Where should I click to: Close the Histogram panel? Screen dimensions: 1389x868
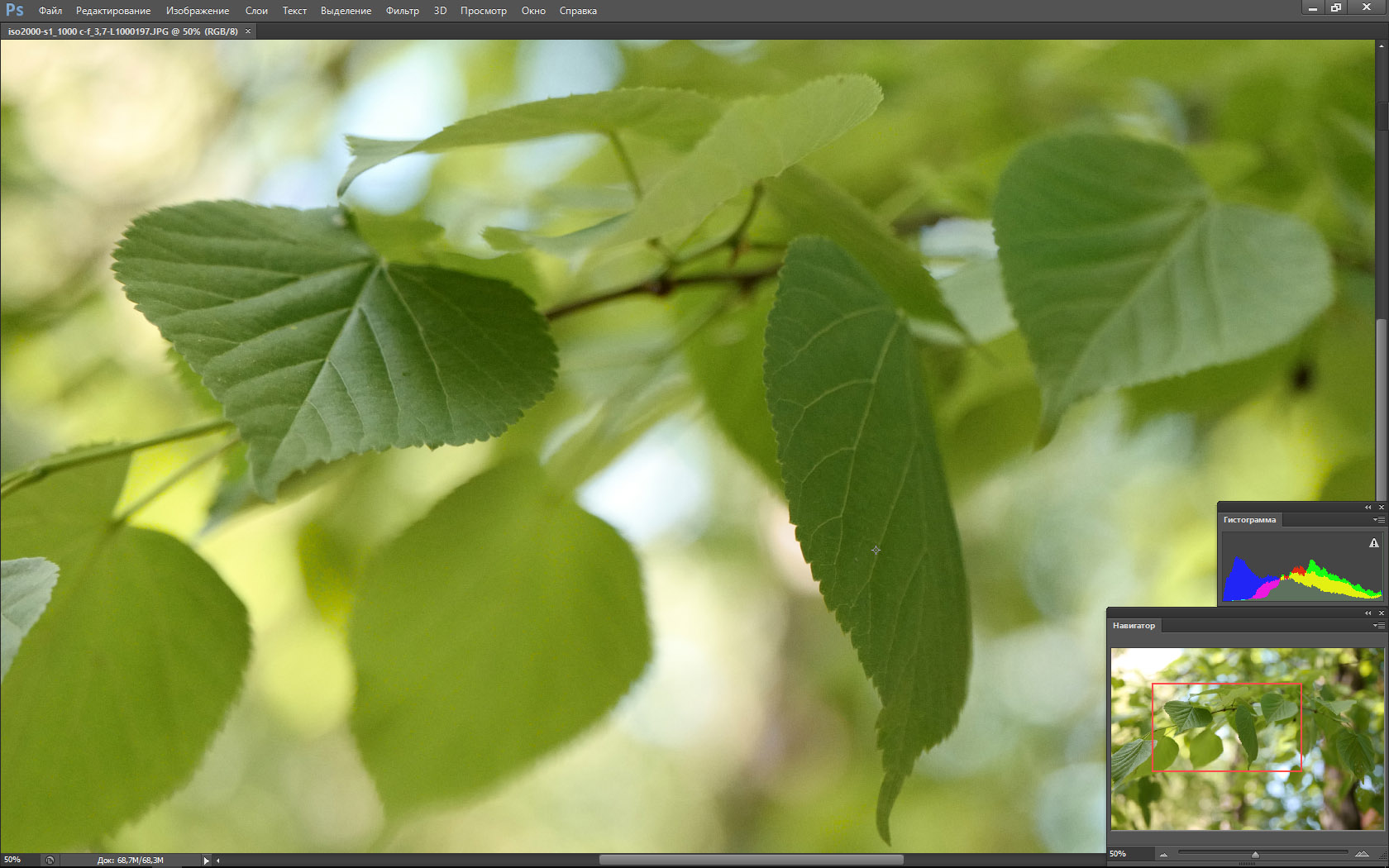(x=1381, y=507)
